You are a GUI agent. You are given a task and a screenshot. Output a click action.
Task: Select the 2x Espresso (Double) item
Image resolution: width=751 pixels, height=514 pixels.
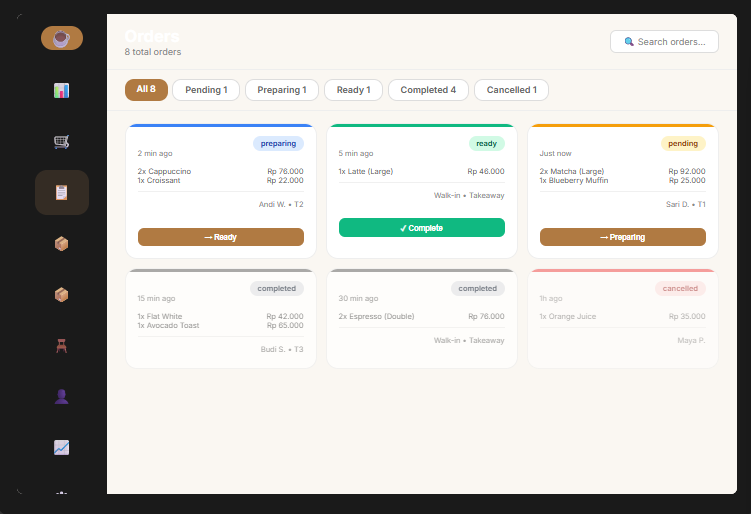(376, 317)
